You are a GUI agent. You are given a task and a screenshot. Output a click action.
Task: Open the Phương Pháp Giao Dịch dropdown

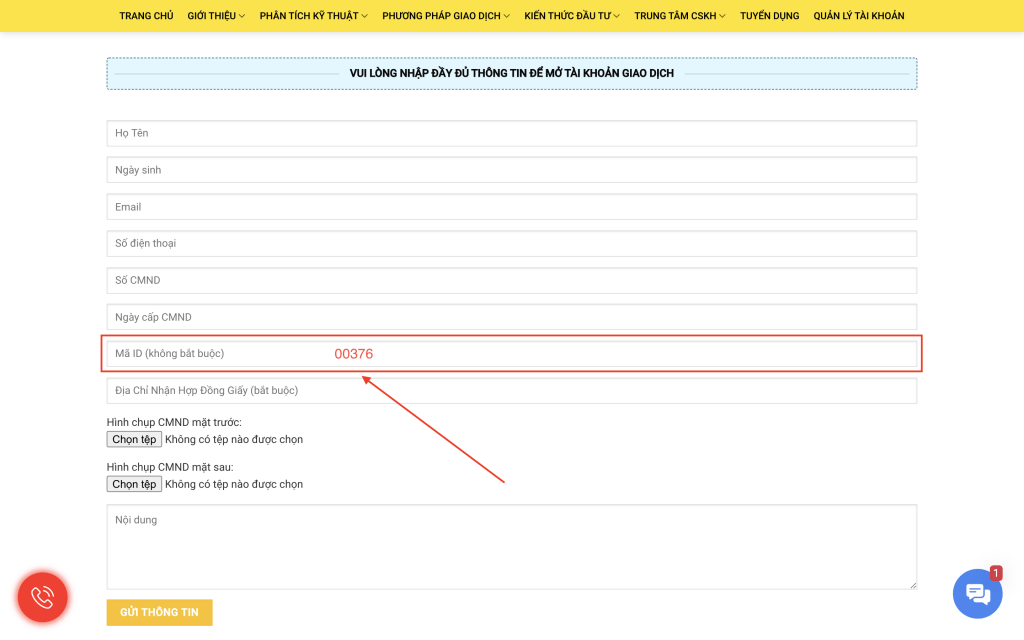coord(446,16)
